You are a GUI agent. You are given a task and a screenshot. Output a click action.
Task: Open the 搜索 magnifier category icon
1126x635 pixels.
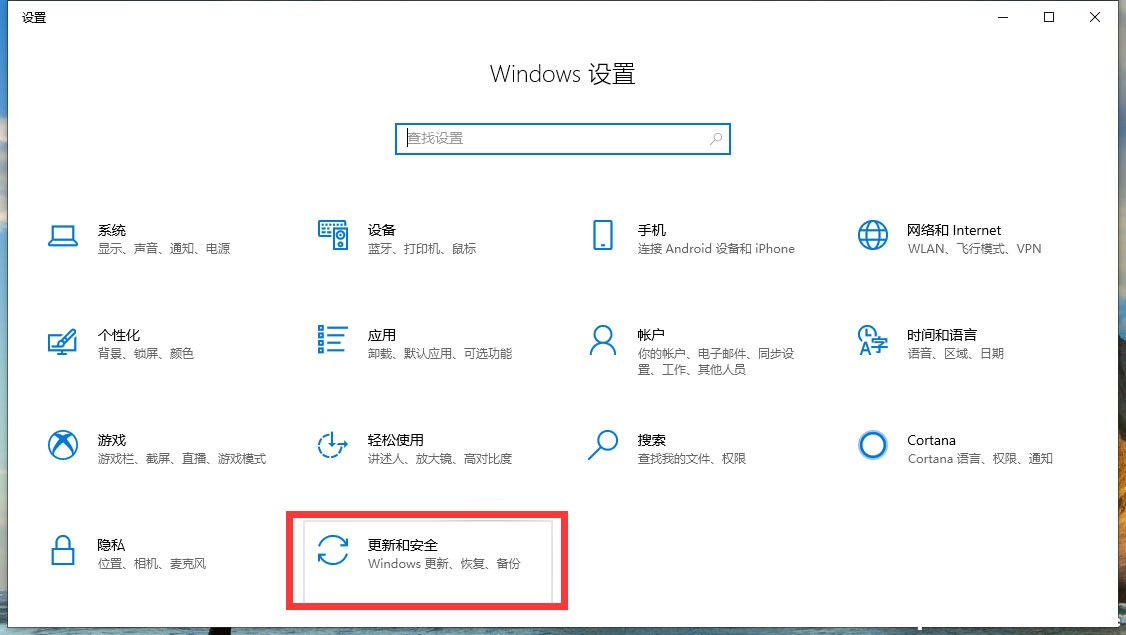[602, 445]
